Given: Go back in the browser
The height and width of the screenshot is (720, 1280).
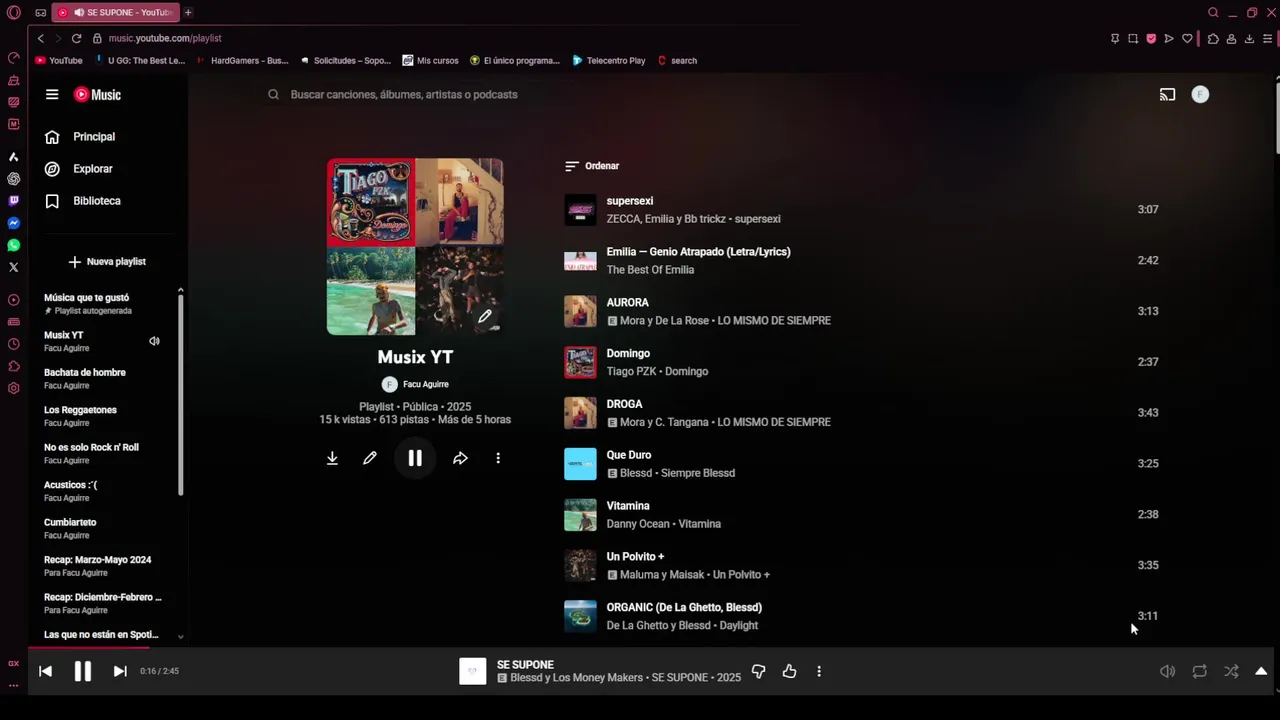Looking at the screenshot, I should 41,39.
